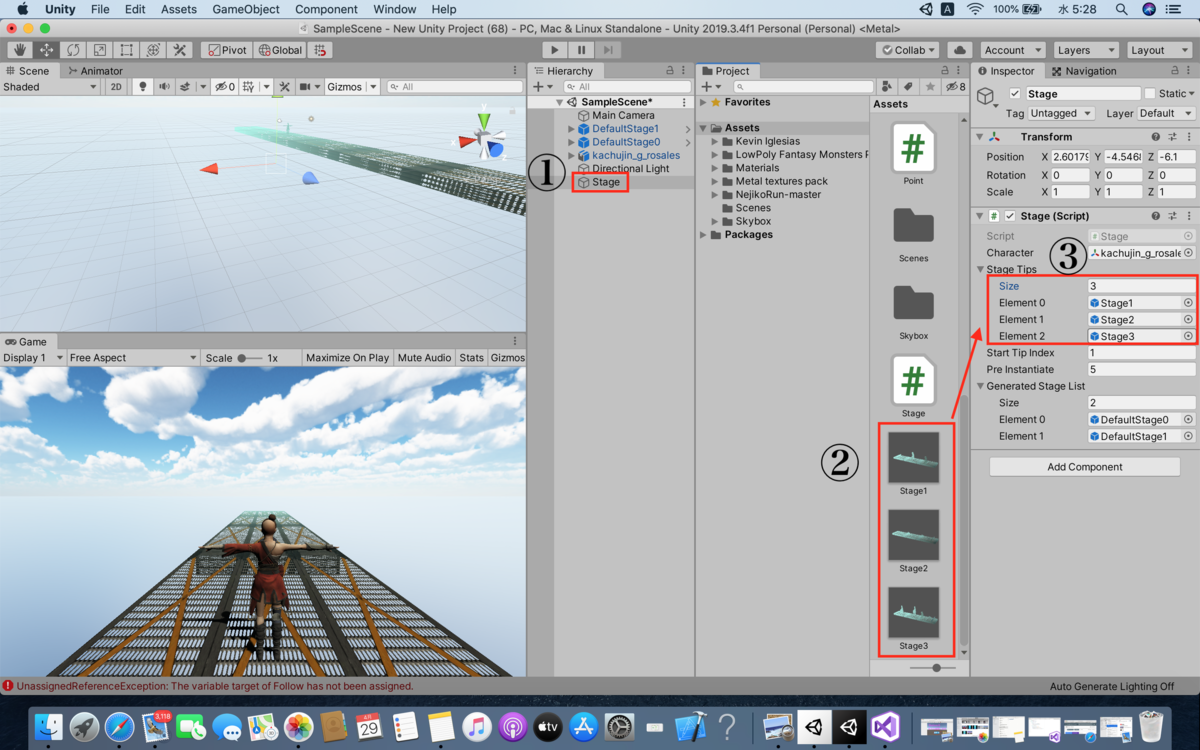Toggle Stats overlay in the Game view
This screenshot has width=1200, height=750.
tap(471, 358)
